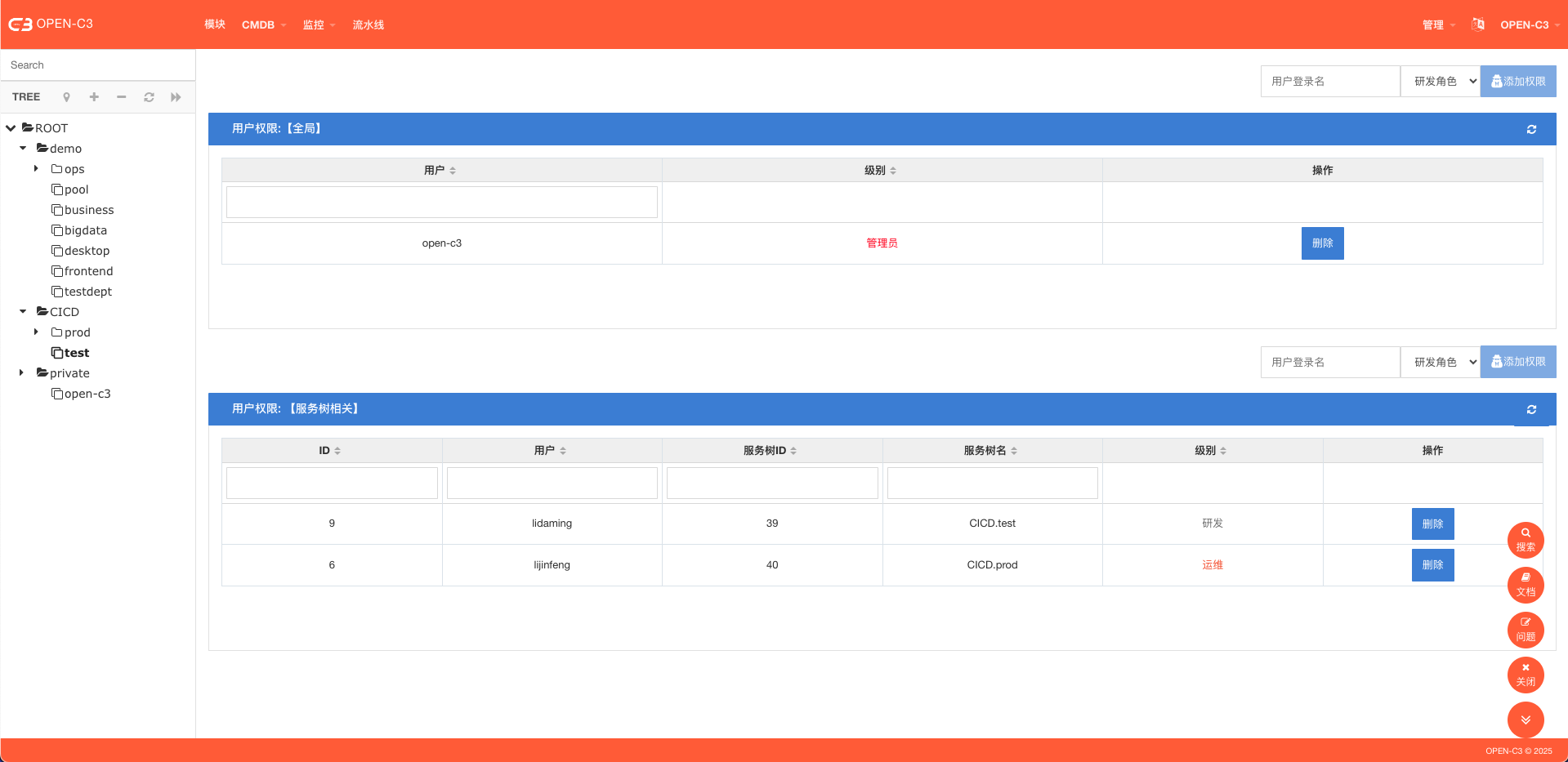1568x762 pixels.
Task: Click the floating issue (问题) button
Action: (1525, 630)
